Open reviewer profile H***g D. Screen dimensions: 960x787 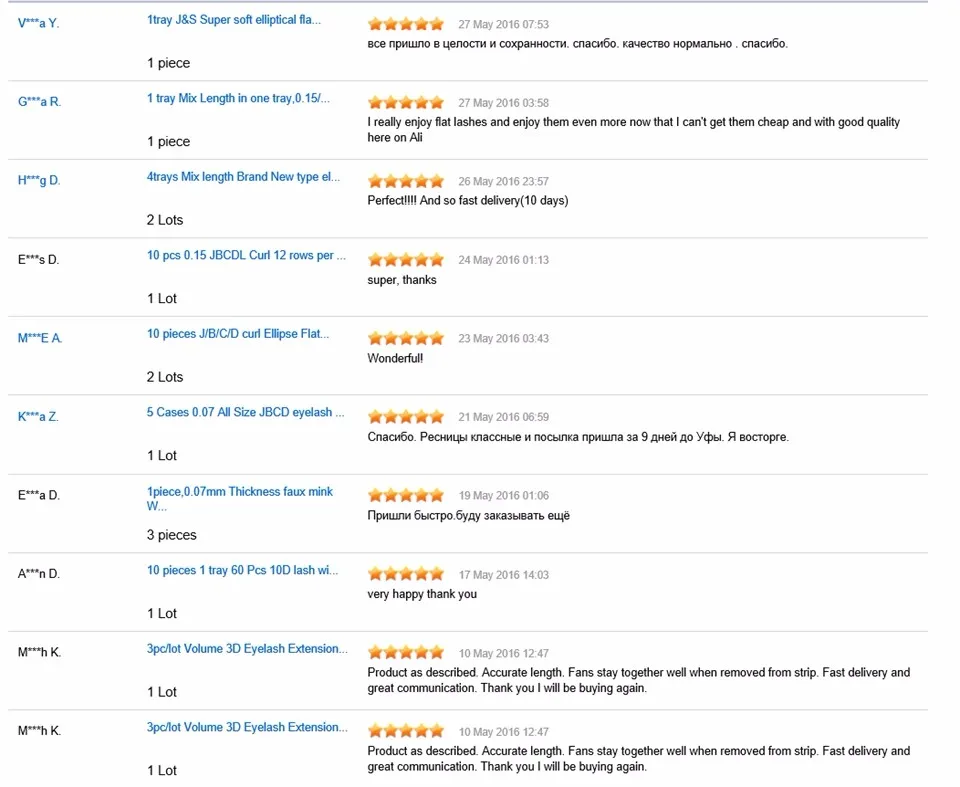[39, 180]
